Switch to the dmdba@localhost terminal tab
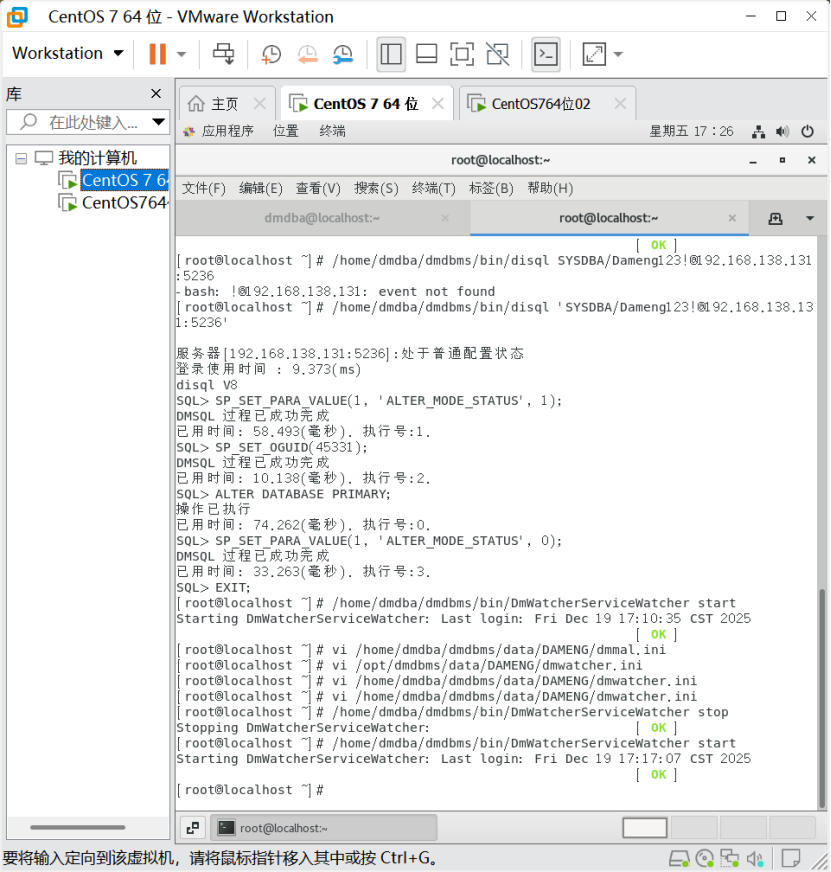 [322, 218]
